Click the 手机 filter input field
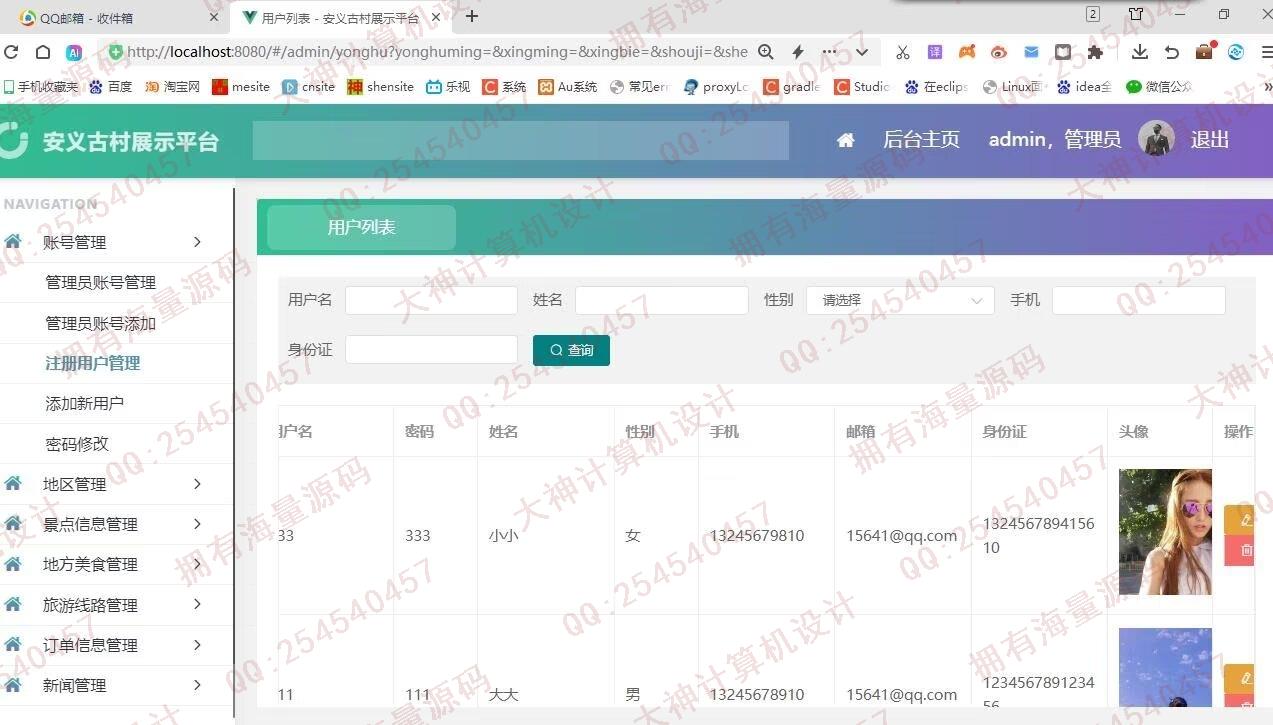 pos(1139,300)
